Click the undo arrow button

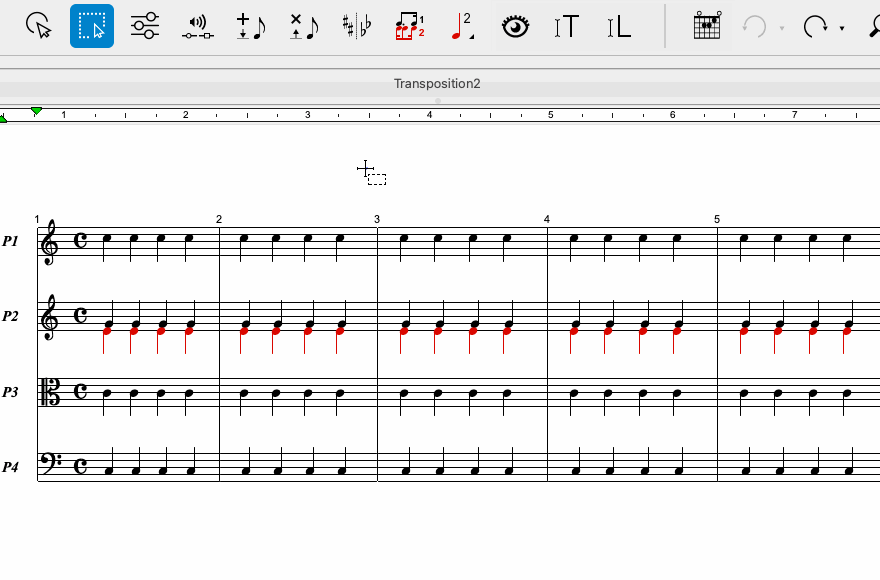pos(755,26)
